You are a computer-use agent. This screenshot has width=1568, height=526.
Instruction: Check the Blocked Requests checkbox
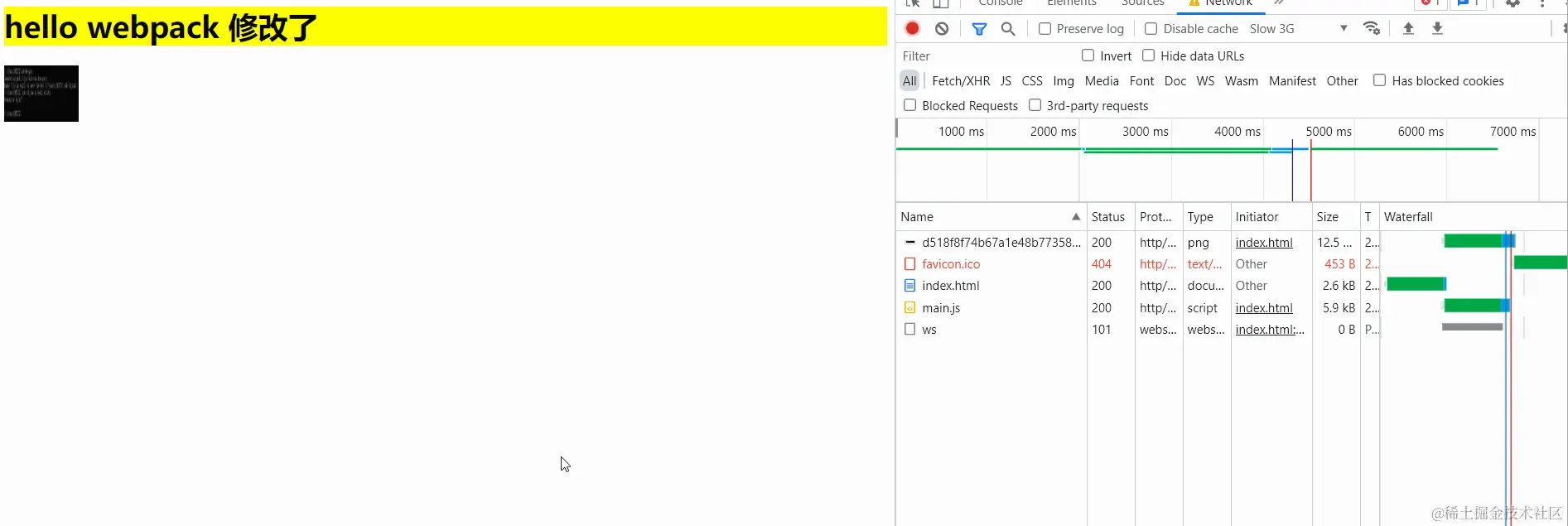pyautogui.click(x=909, y=105)
